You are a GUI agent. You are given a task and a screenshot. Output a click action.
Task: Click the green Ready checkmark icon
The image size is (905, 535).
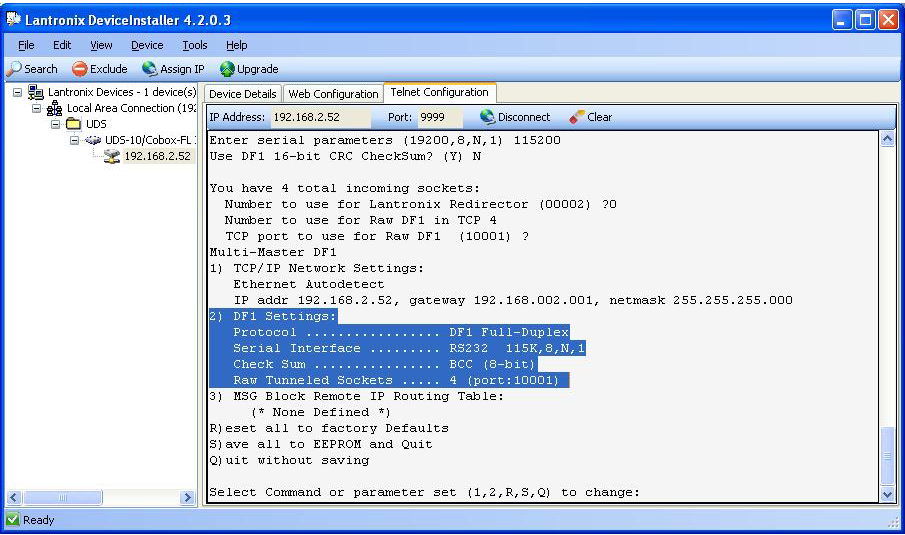click(x=13, y=520)
